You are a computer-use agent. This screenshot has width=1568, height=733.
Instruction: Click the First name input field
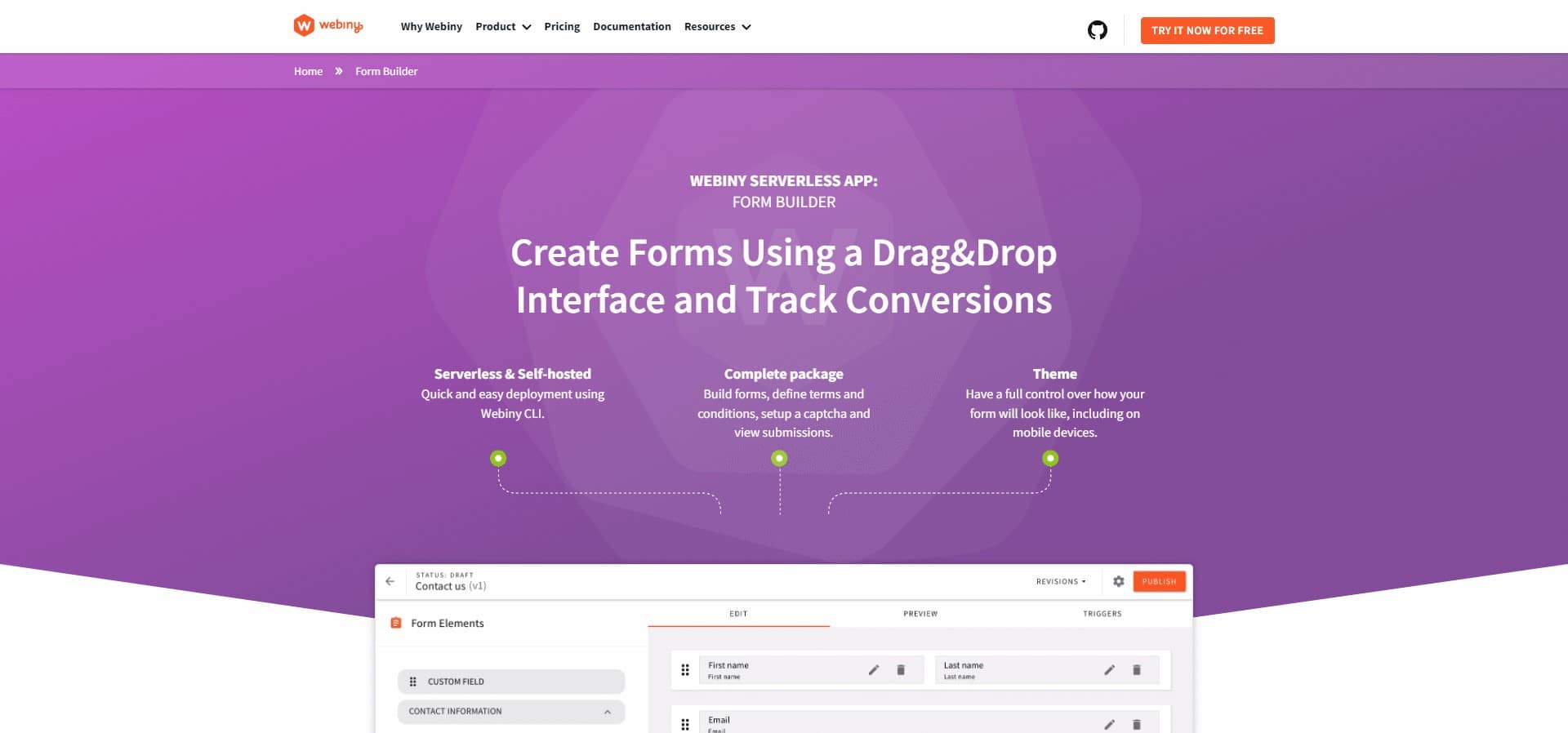811,670
